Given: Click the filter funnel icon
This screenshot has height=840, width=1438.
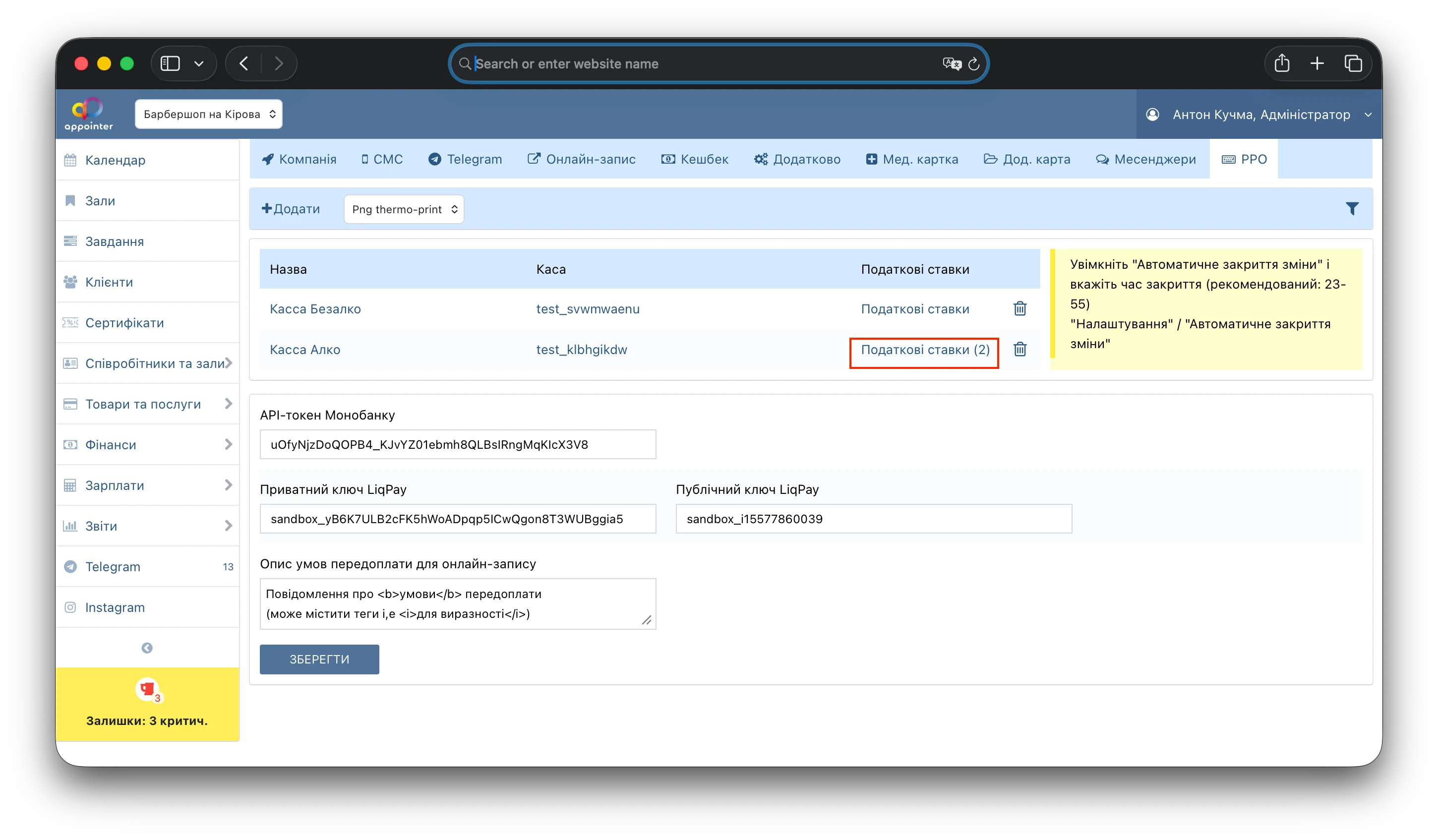Looking at the screenshot, I should 1352,208.
